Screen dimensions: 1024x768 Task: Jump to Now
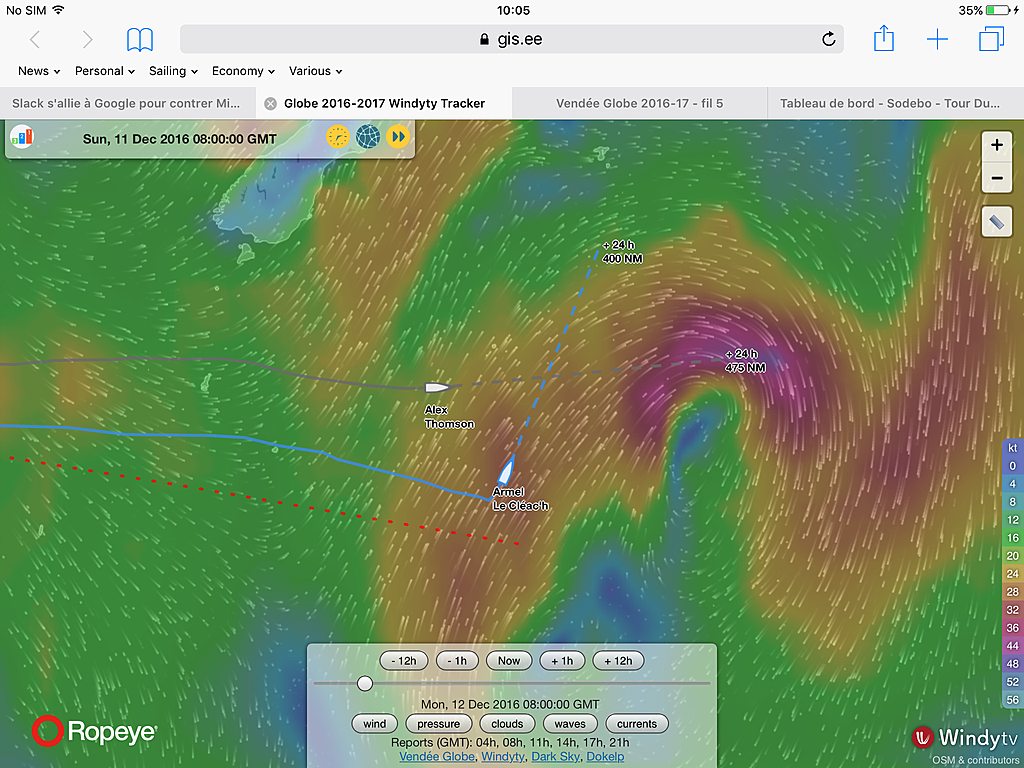509,661
